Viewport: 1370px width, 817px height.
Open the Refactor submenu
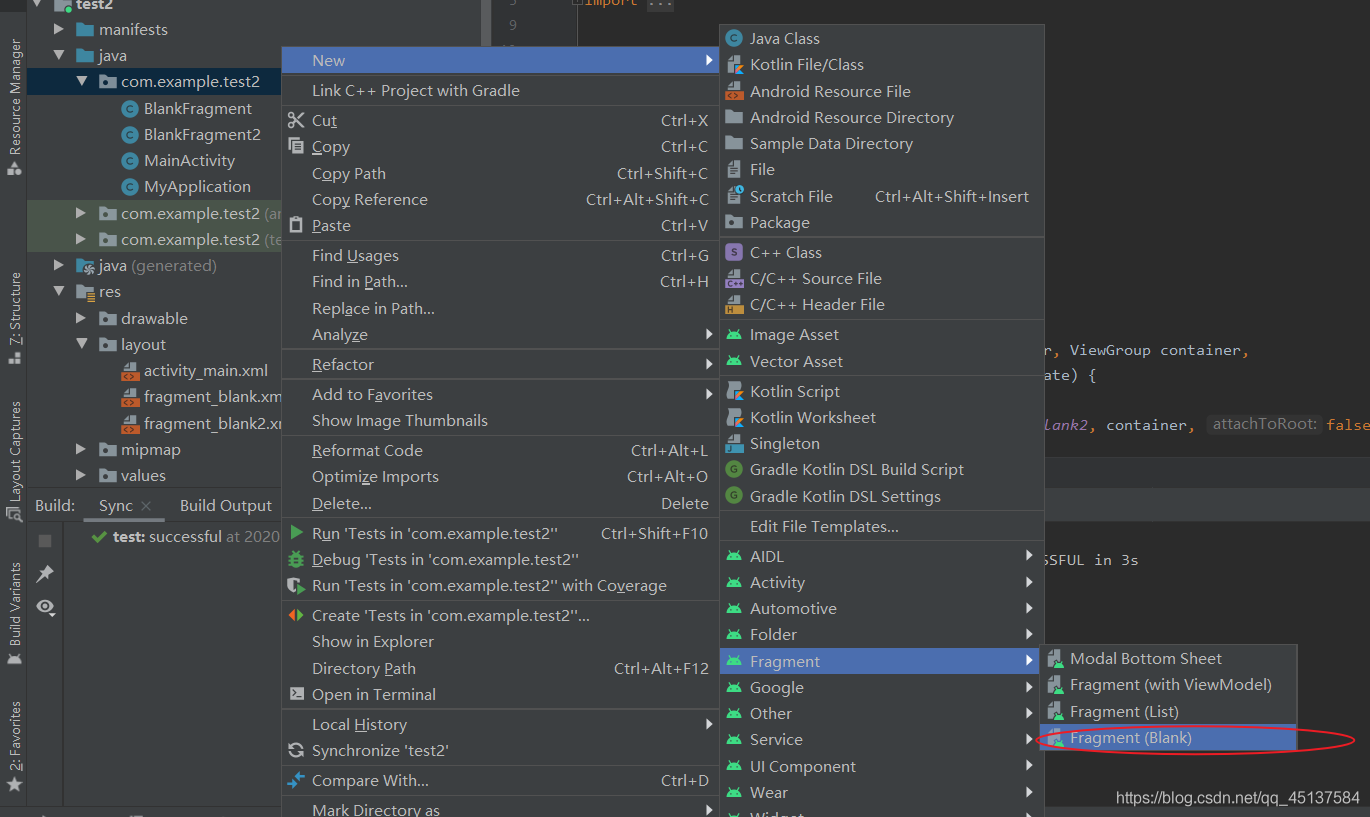[499, 364]
